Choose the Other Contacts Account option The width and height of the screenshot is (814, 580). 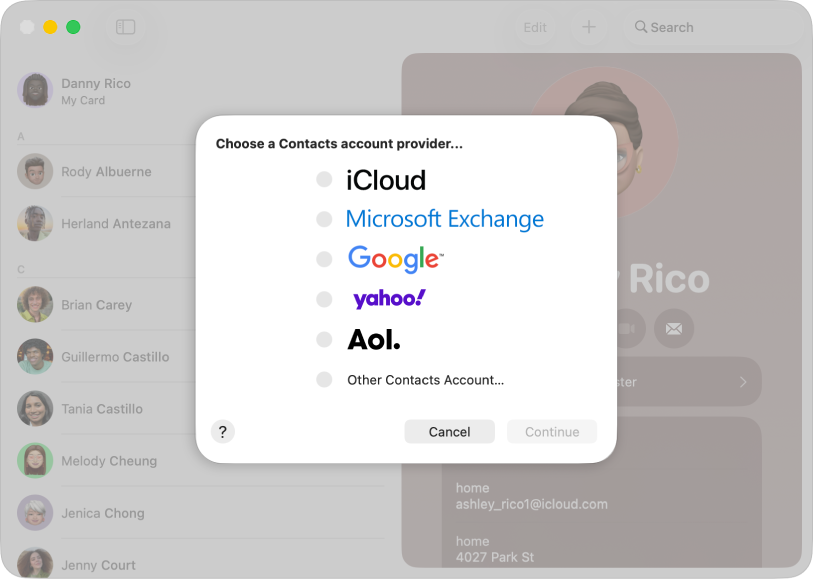click(324, 380)
